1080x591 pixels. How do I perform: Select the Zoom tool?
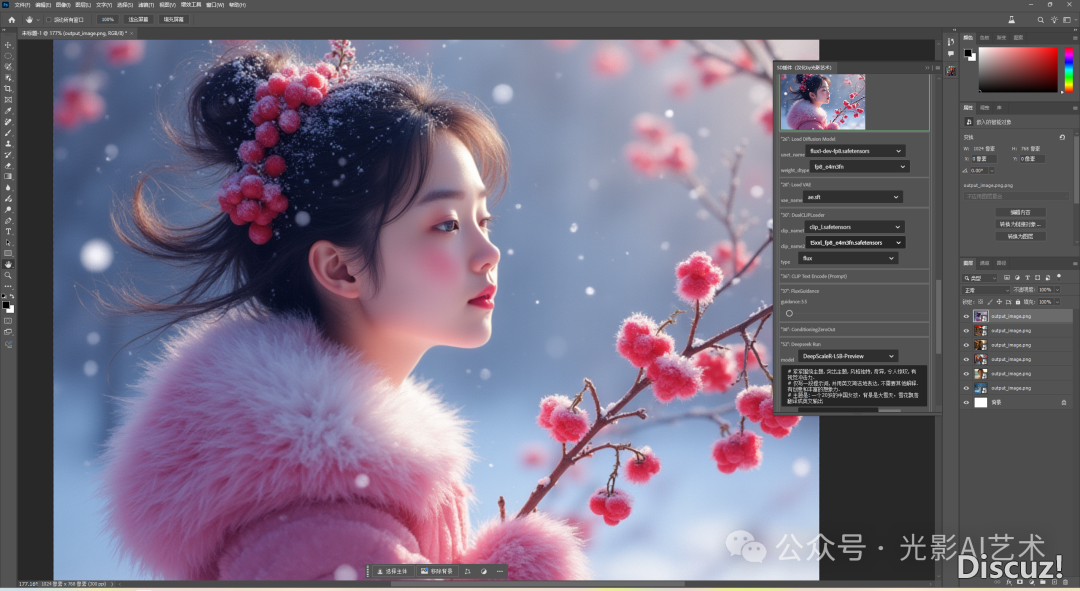coord(8,276)
